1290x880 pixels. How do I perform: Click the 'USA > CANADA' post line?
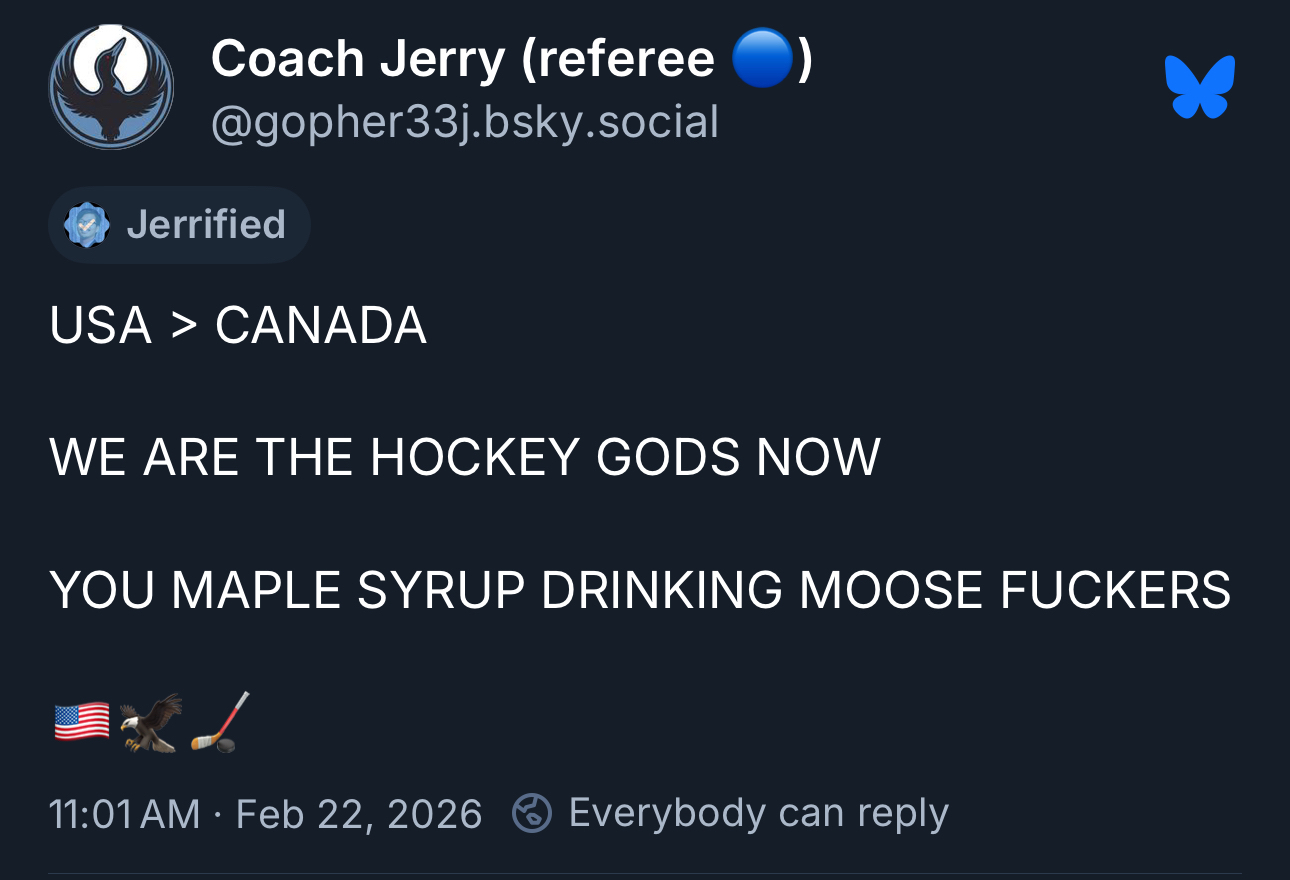point(238,325)
